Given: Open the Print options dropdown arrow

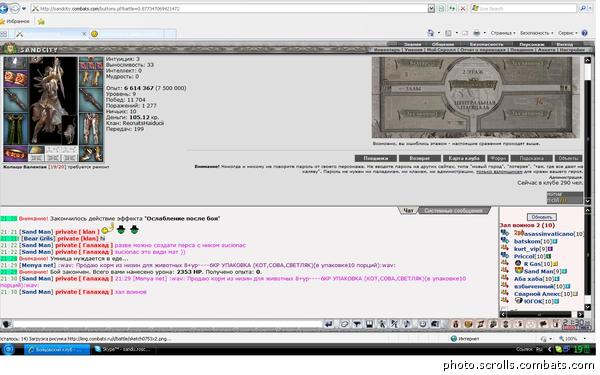Looking at the screenshot, I should point(484,33).
